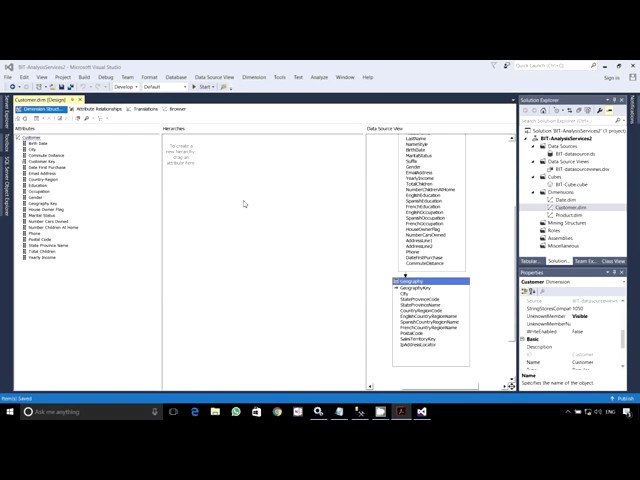
Task: Pin the Solution Explorer panel
Action: [x=614, y=100]
